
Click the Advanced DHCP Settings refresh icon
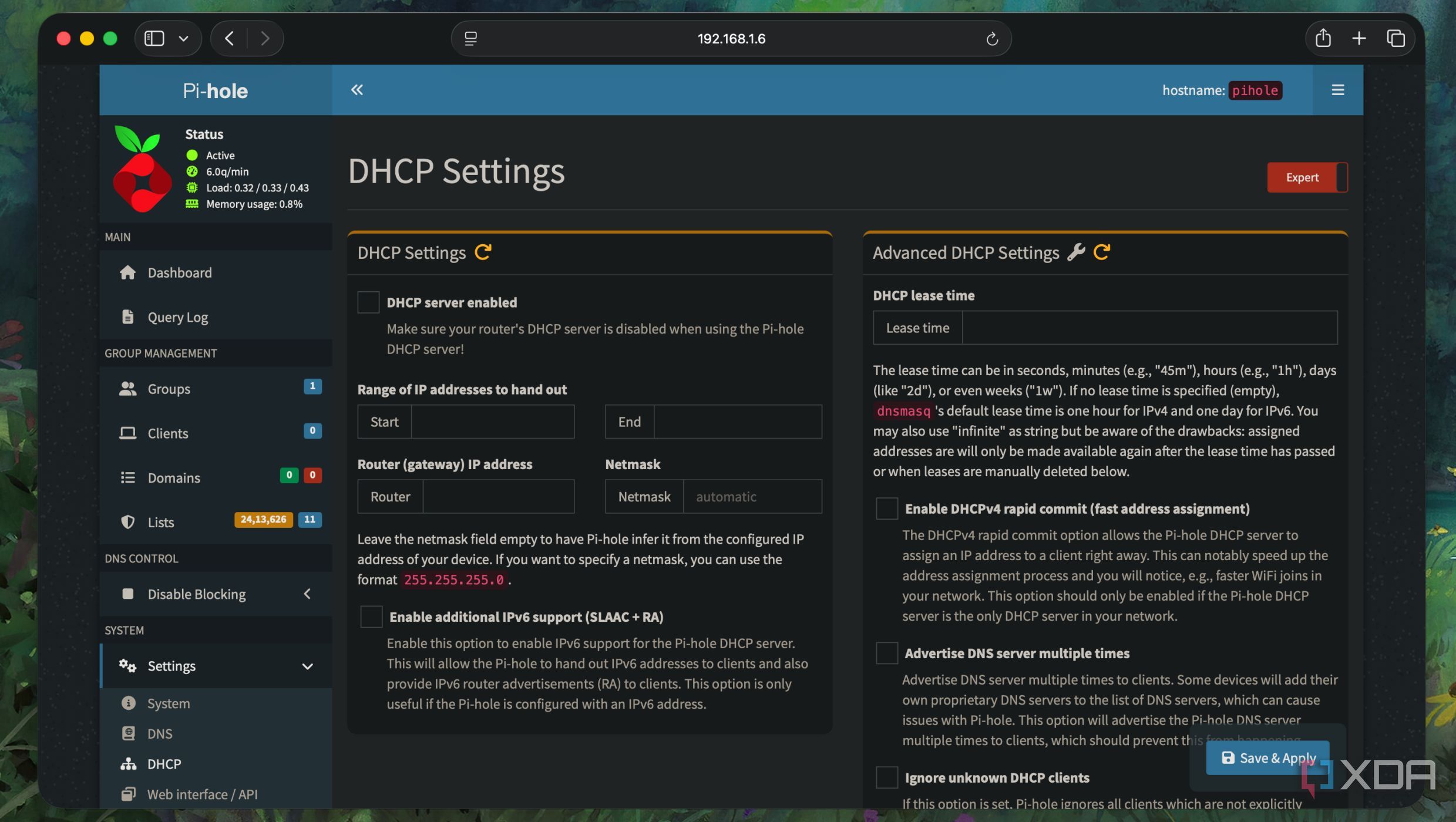click(x=1102, y=252)
